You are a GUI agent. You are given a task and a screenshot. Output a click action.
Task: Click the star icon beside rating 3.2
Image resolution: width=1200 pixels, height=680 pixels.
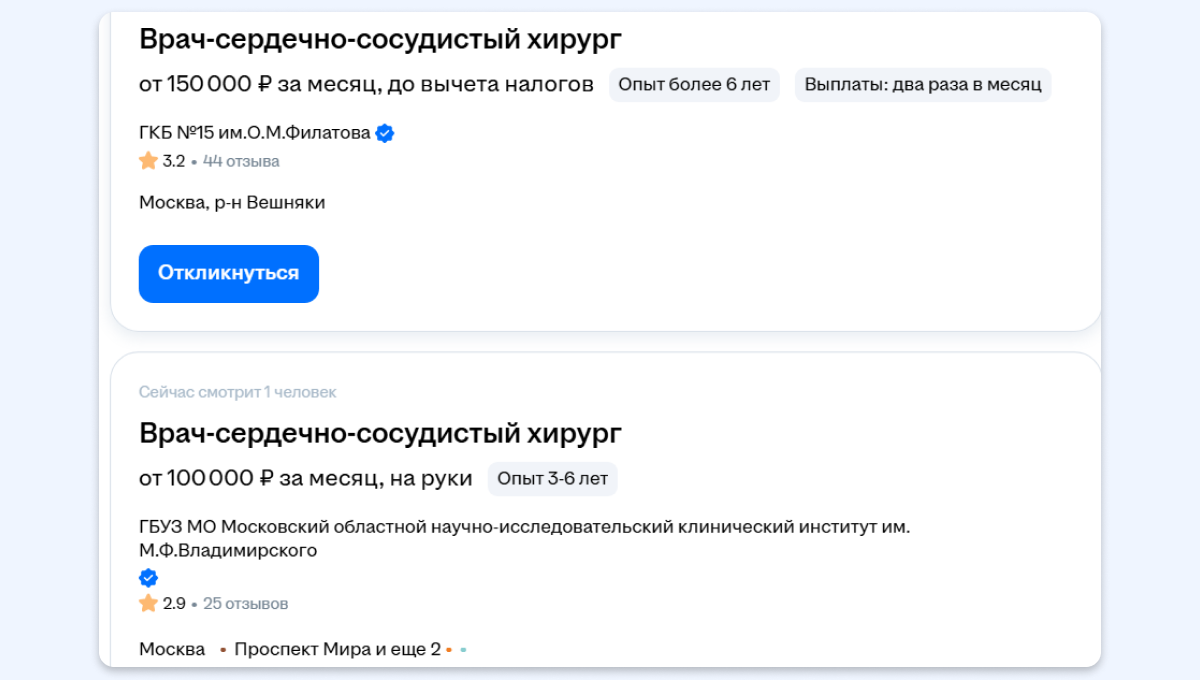149,161
